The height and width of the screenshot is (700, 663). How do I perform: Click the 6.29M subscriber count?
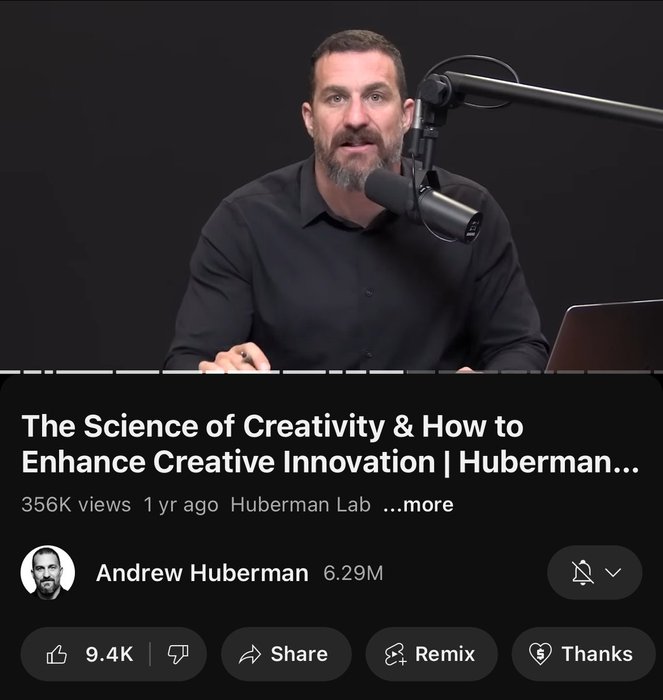(353, 573)
